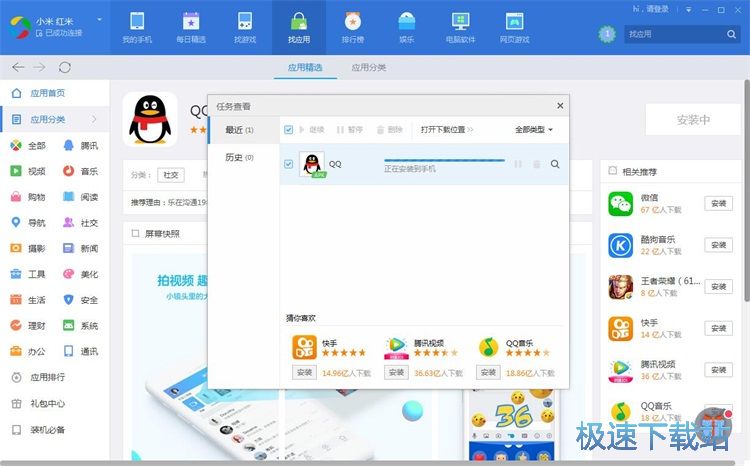Screen dimensions: 750x466
Task: Search the QQ task with magnifier icon
Action: [x=555, y=164]
